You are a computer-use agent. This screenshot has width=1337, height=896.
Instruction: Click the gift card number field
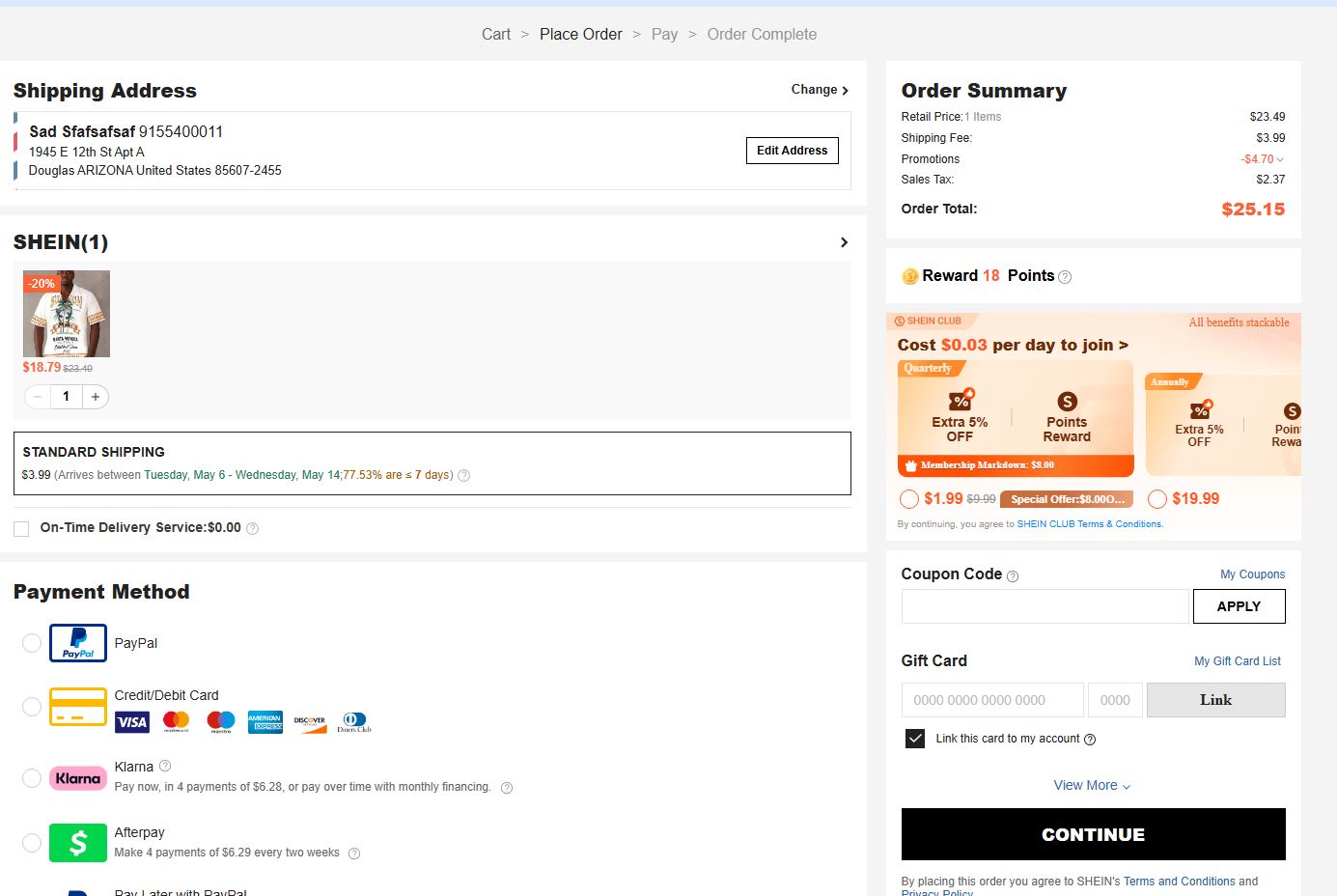coord(992,700)
